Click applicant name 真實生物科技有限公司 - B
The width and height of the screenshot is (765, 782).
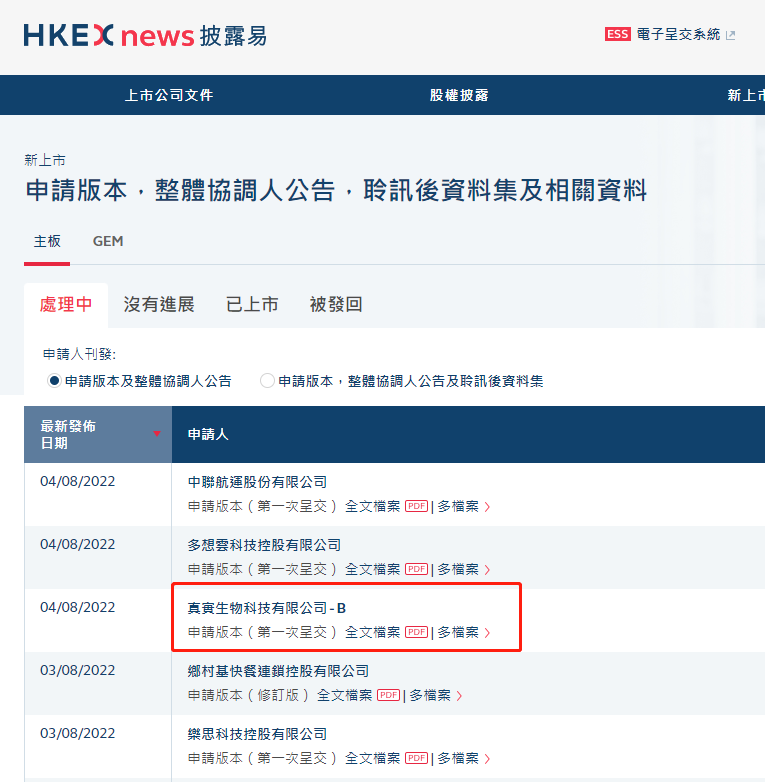click(267, 608)
